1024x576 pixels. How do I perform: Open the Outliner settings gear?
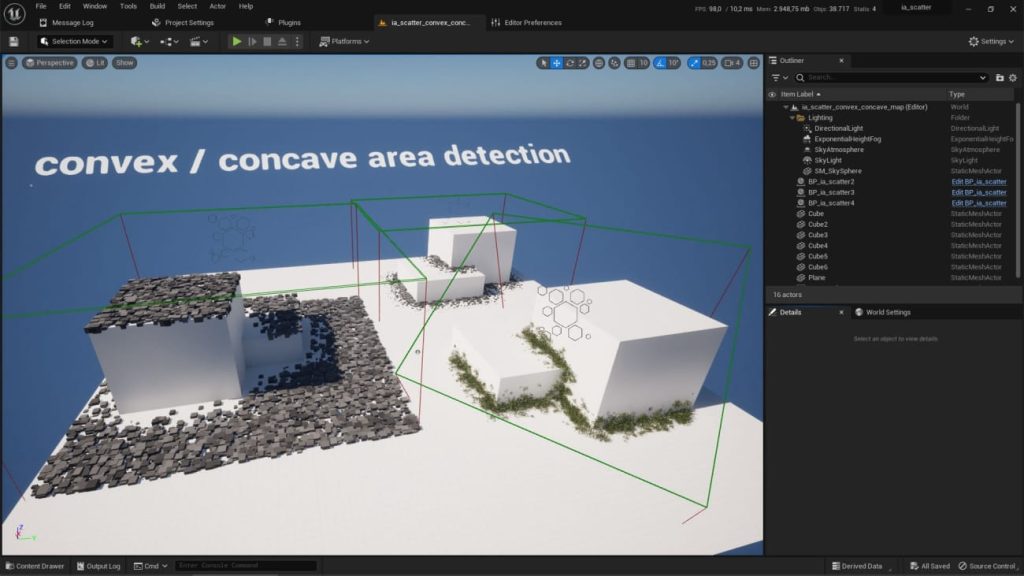tap(1013, 77)
